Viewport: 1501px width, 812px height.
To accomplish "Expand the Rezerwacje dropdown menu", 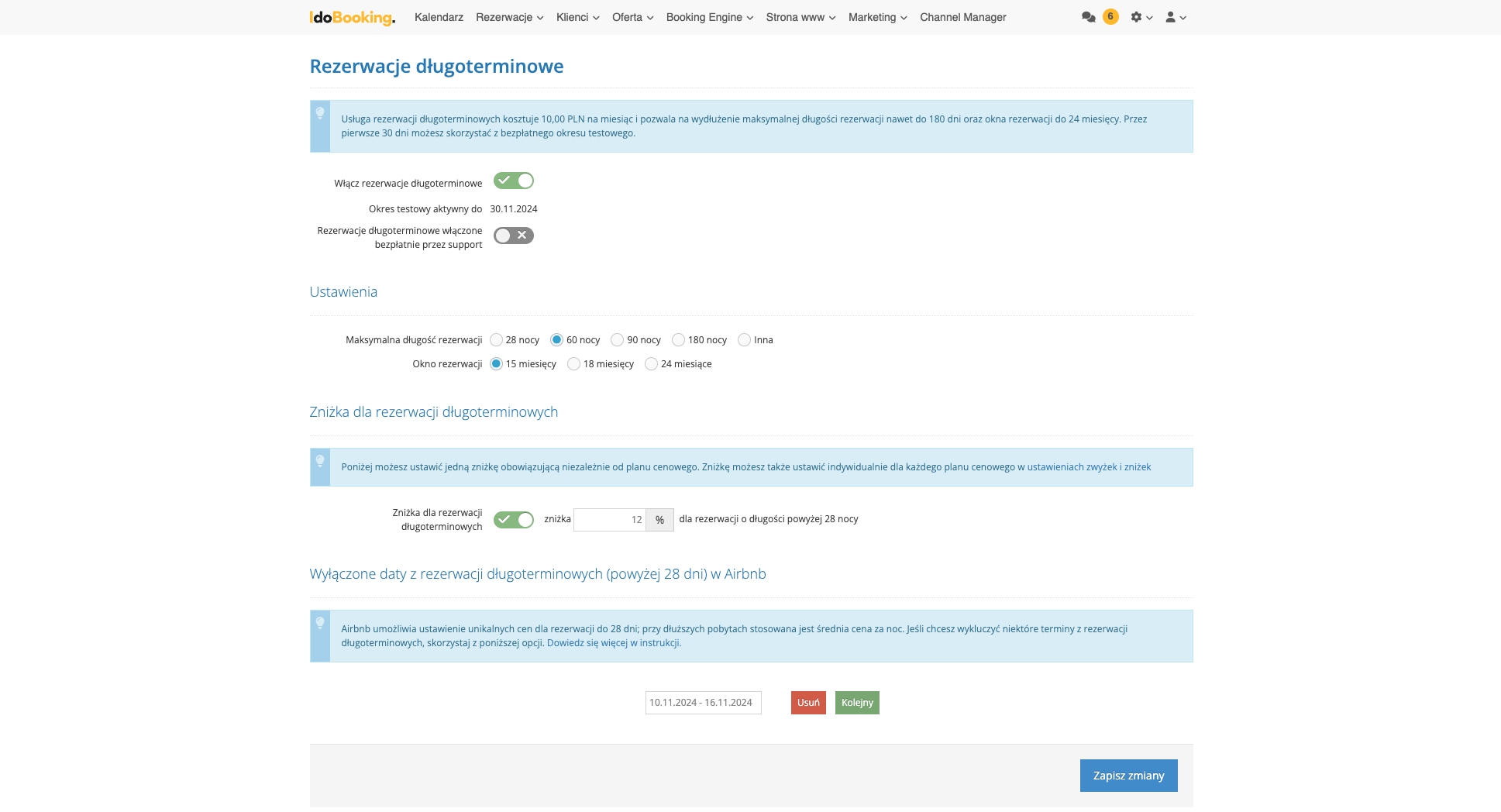I will coord(509,17).
